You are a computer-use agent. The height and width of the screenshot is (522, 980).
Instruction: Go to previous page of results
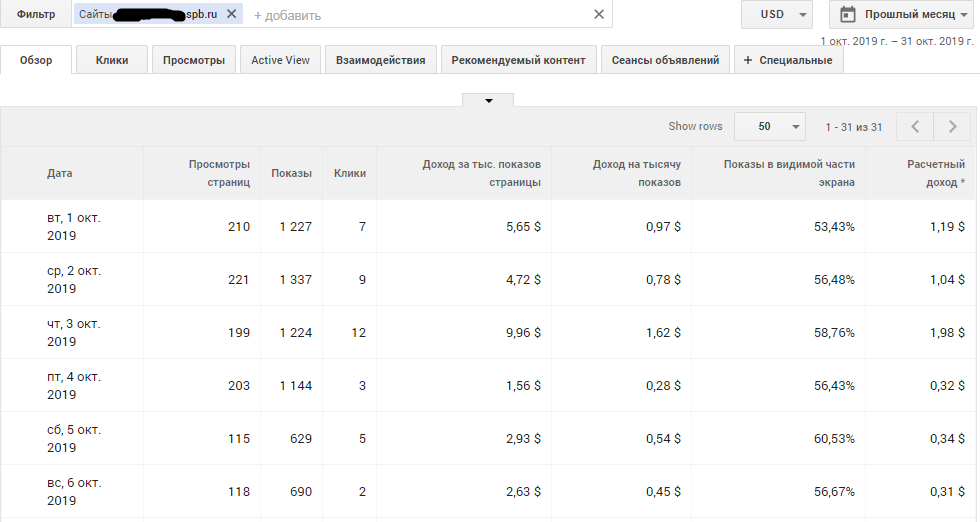point(915,127)
